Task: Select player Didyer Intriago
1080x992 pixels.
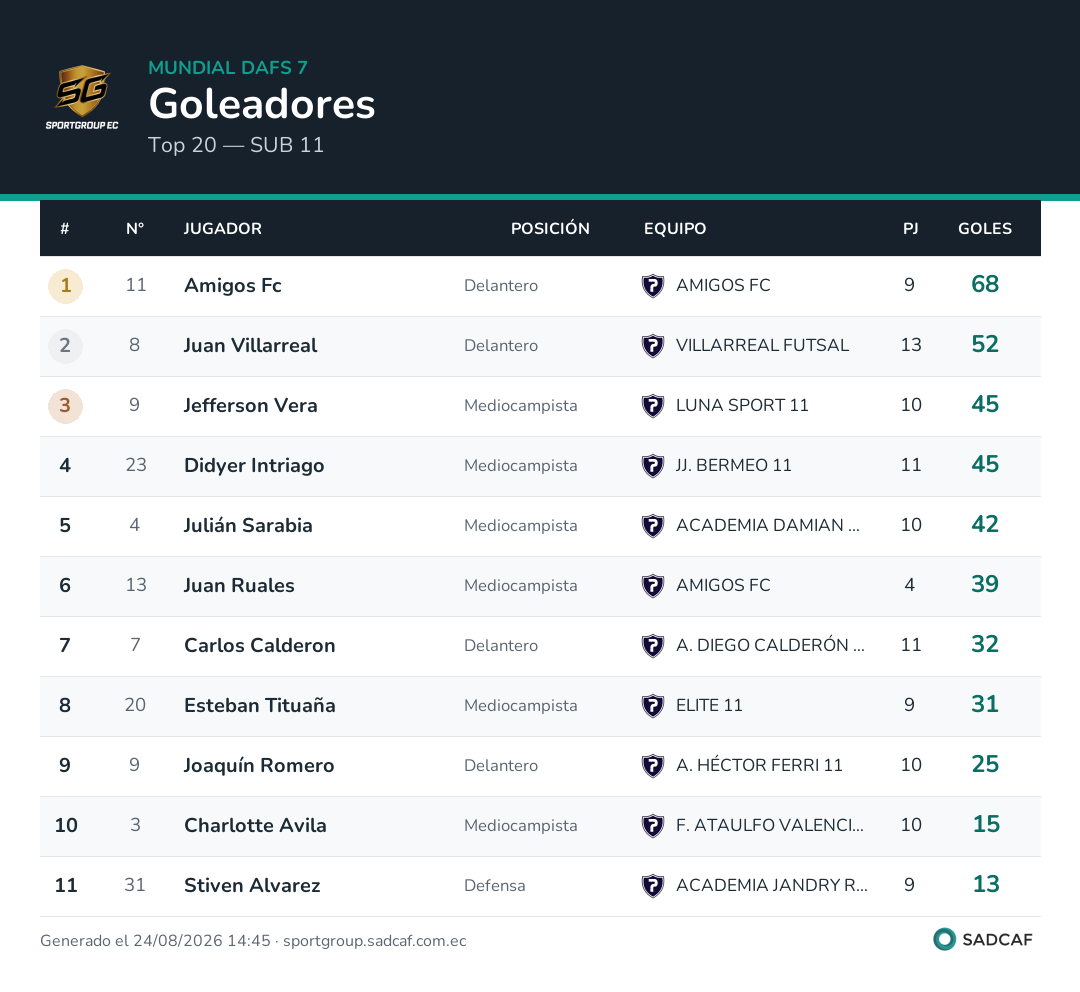Action: click(x=254, y=466)
